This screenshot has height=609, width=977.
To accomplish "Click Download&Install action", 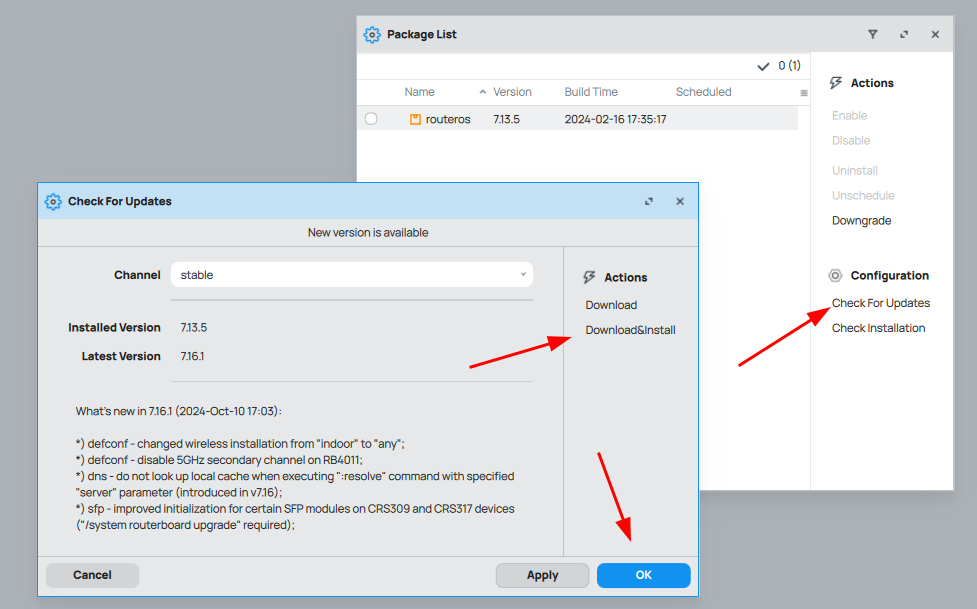I will pos(630,330).
